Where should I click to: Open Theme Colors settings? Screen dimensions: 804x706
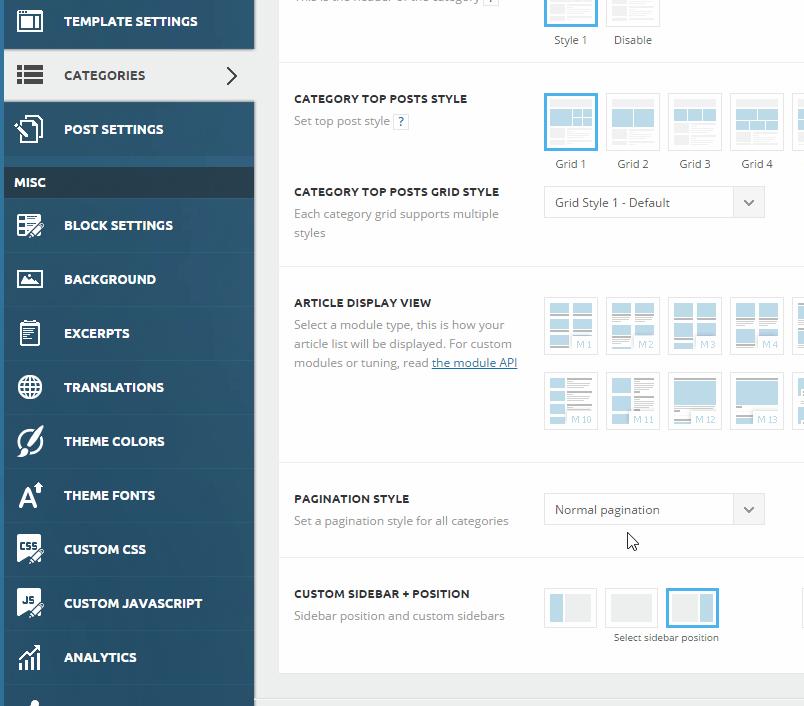point(129,441)
